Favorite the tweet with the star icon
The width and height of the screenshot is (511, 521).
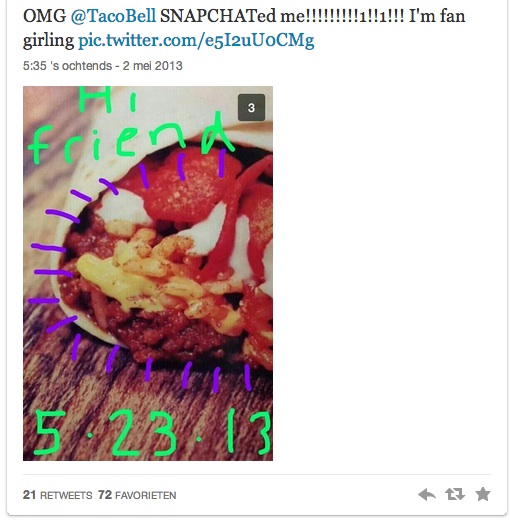click(483, 494)
